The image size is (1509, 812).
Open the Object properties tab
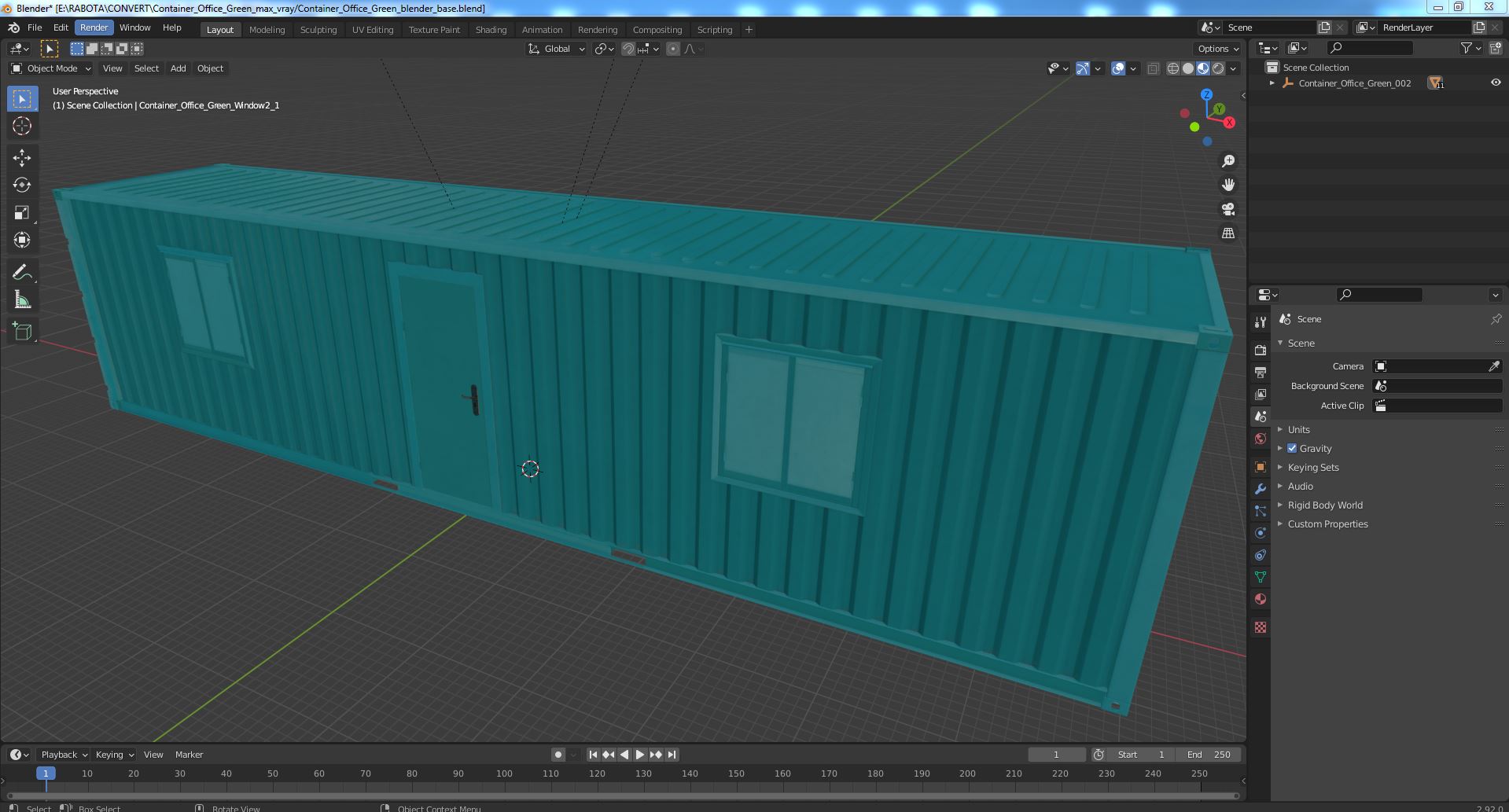coord(1261,467)
